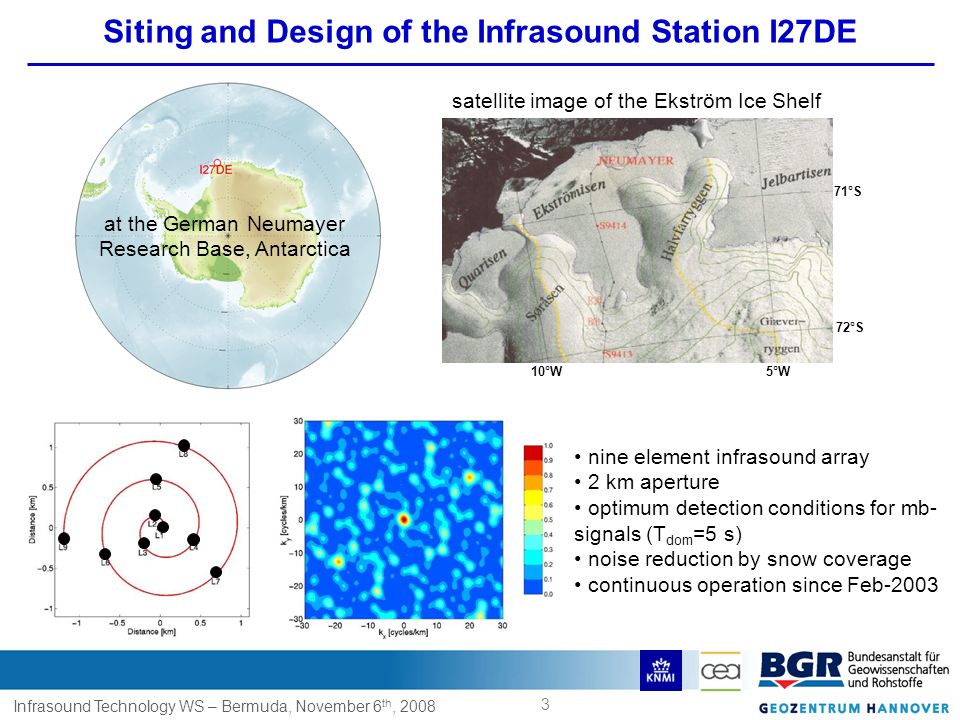960x720 pixels.
Task: Click caption 'satellite image of the Ekström Ice Shelf'
Action: point(636,101)
